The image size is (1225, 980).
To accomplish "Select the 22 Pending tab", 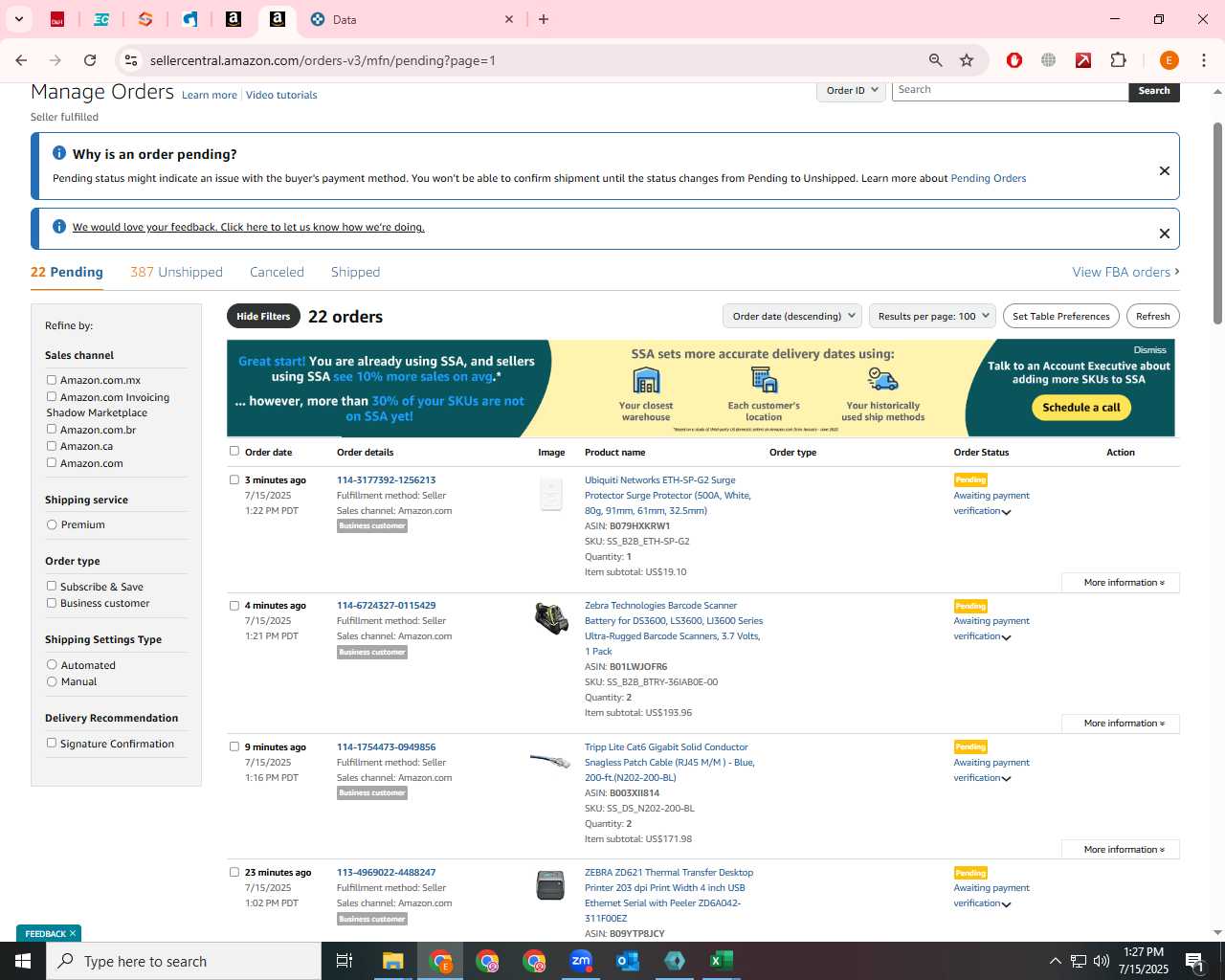I will click(x=67, y=272).
